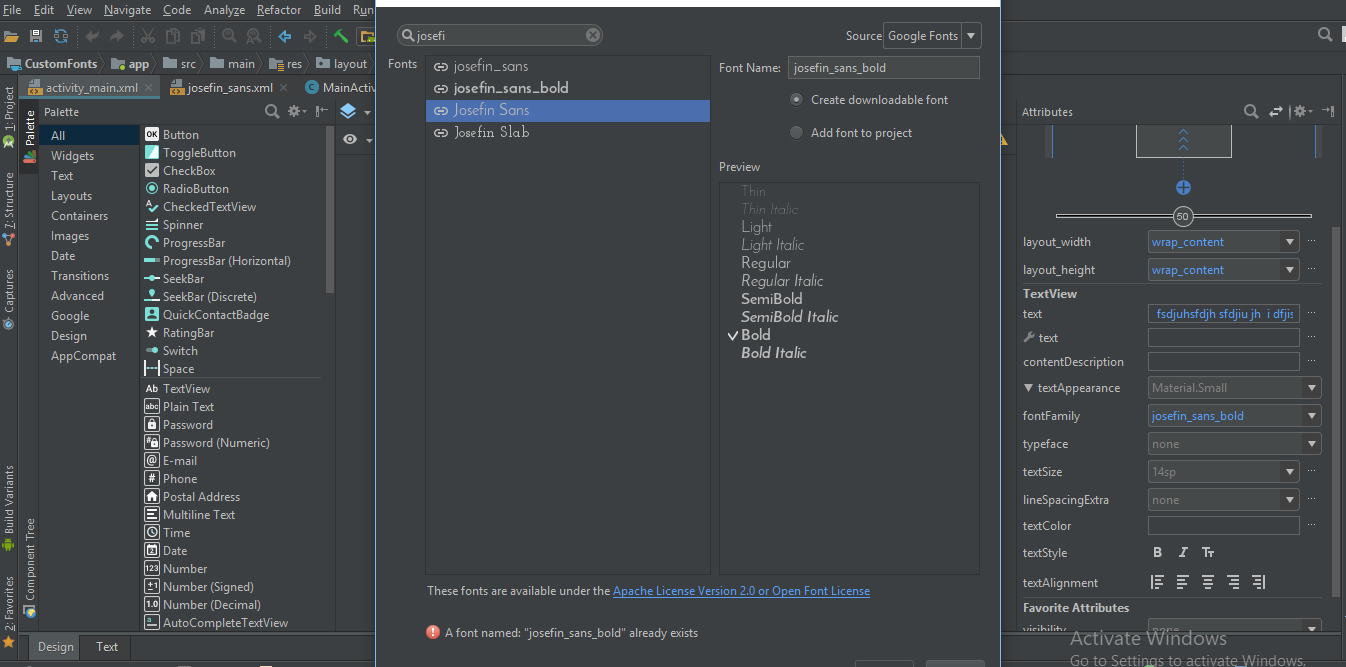Viewport: 1346px width, 667px height.
Task: Click the hide Attributes panel icon
Action: [x=1328, y=111]
